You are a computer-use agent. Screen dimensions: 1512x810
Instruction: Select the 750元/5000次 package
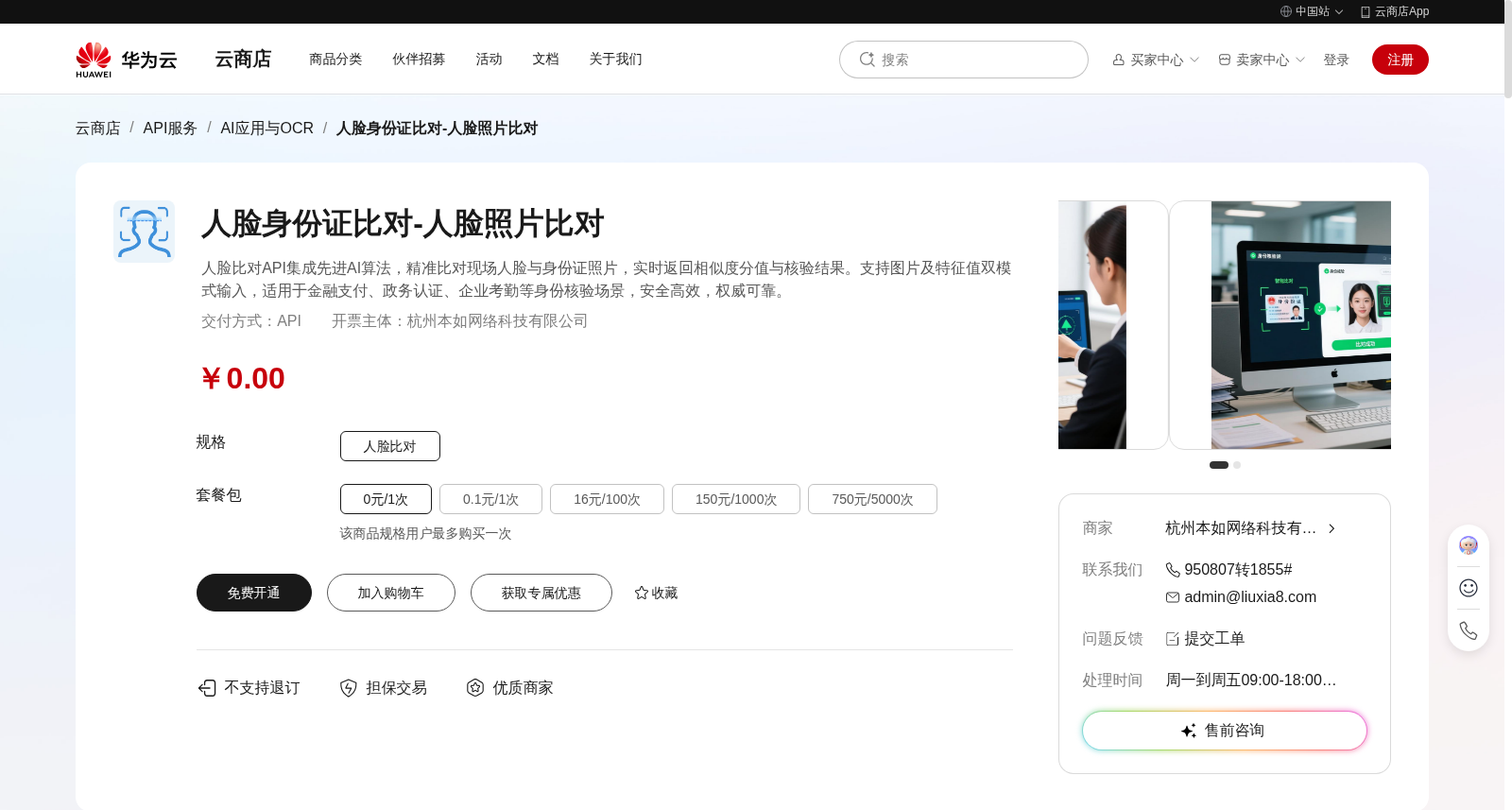pyautogui.click(x=872, y=499)
